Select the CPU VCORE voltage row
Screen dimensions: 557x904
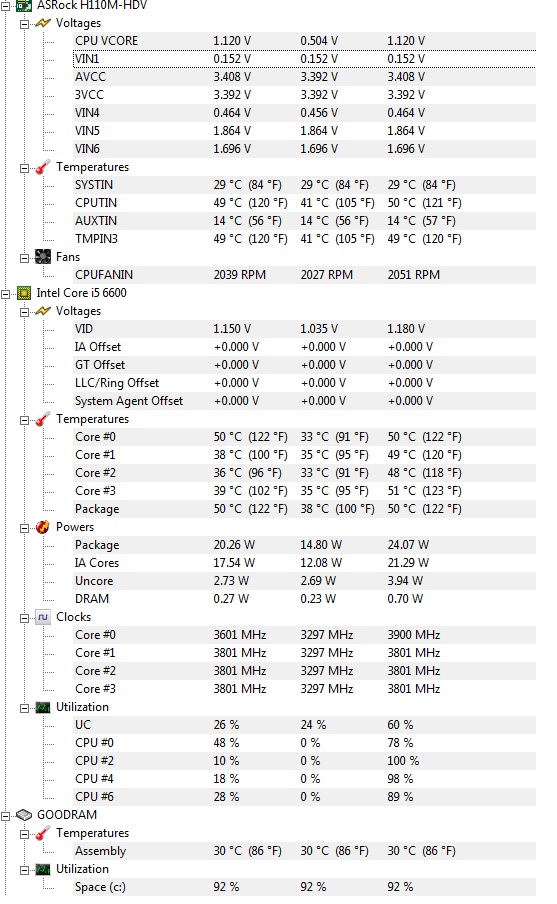304,41
